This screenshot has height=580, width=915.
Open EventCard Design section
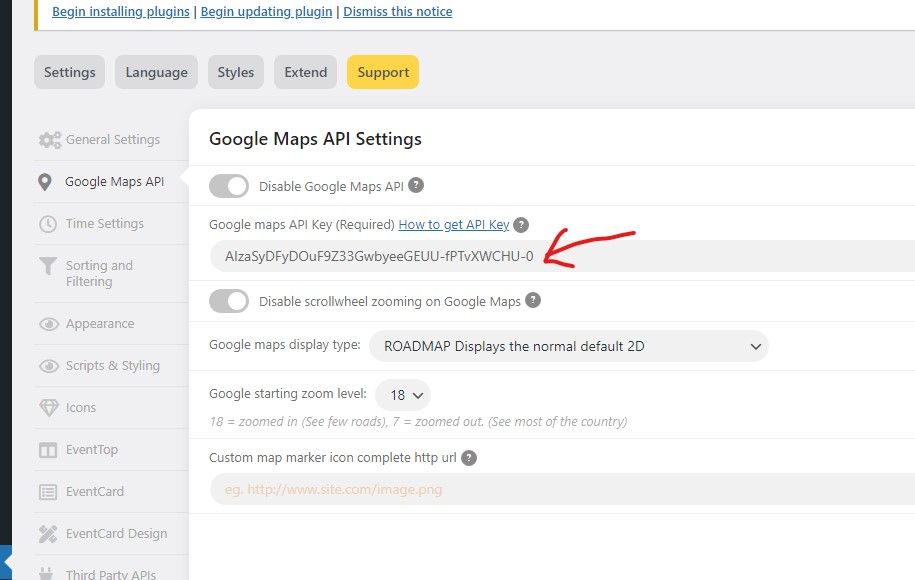point(111,534)
